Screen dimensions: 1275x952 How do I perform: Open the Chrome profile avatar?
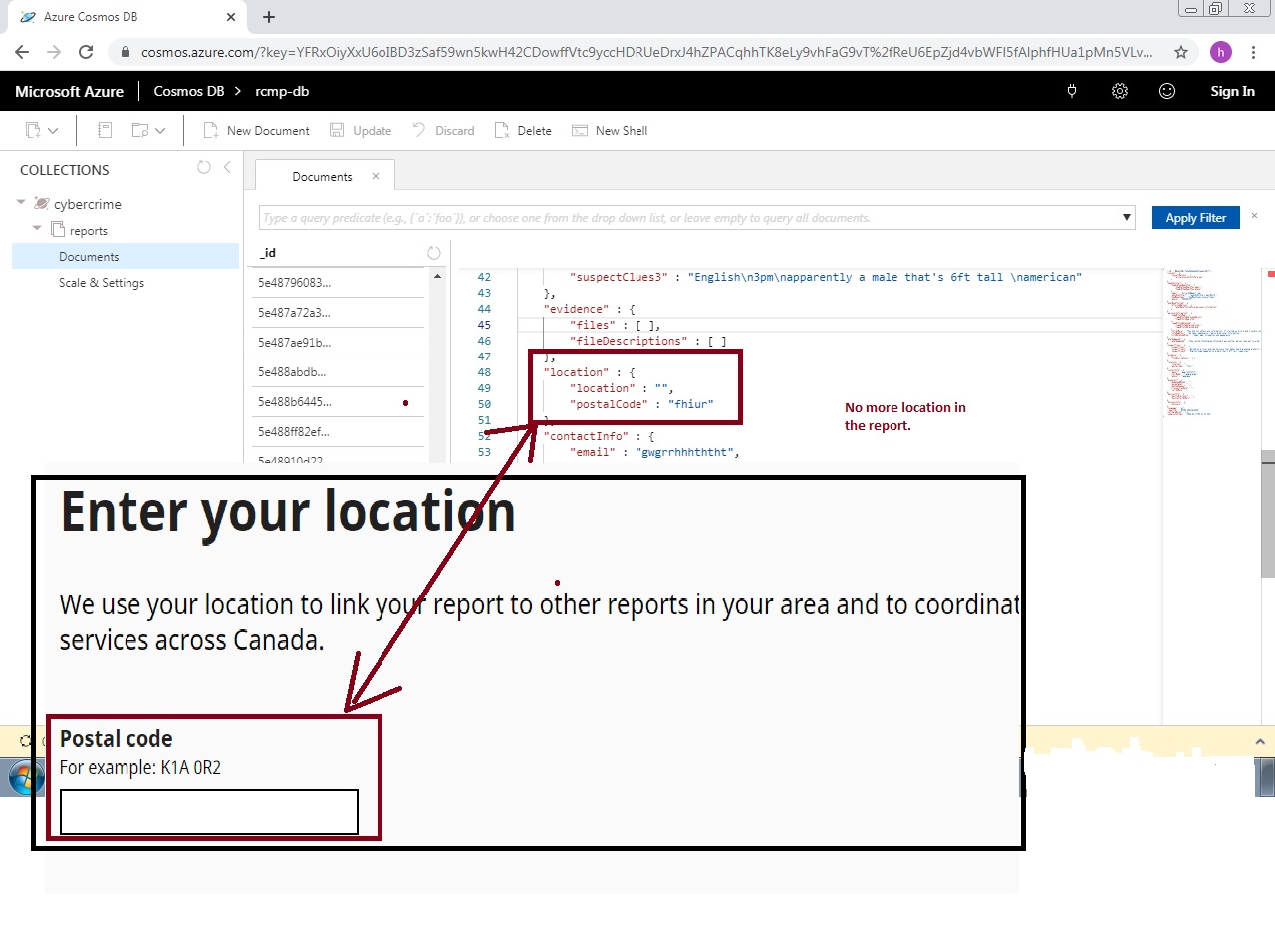(1221, 52)
